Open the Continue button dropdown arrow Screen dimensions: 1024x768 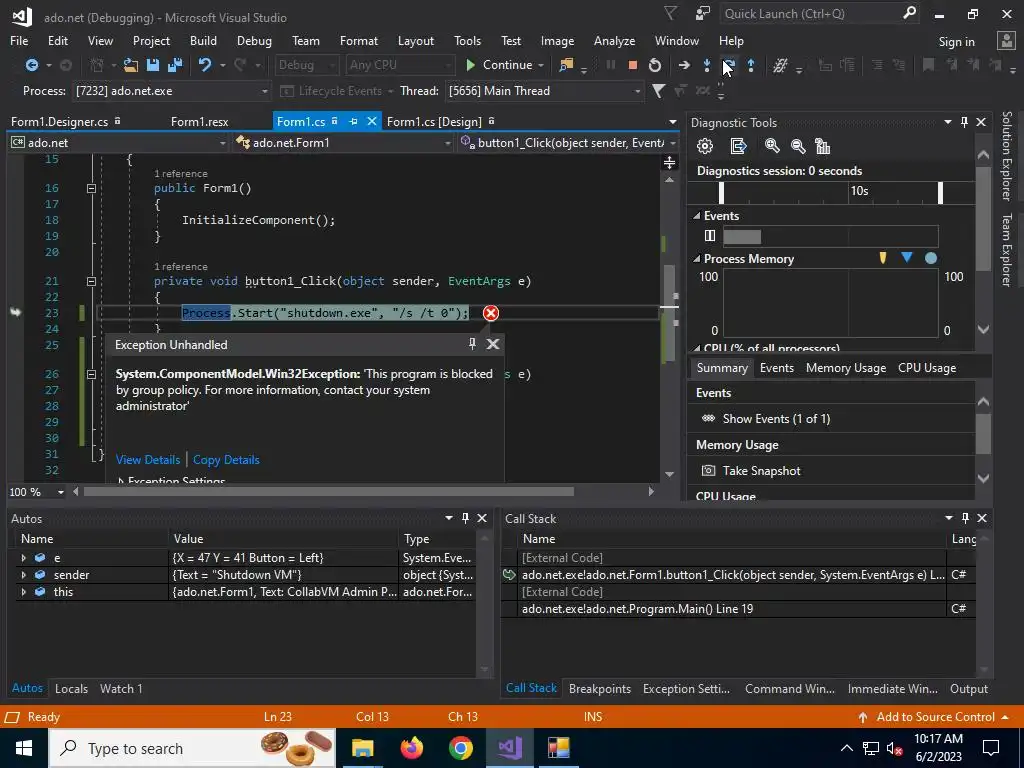pos(541,65)
